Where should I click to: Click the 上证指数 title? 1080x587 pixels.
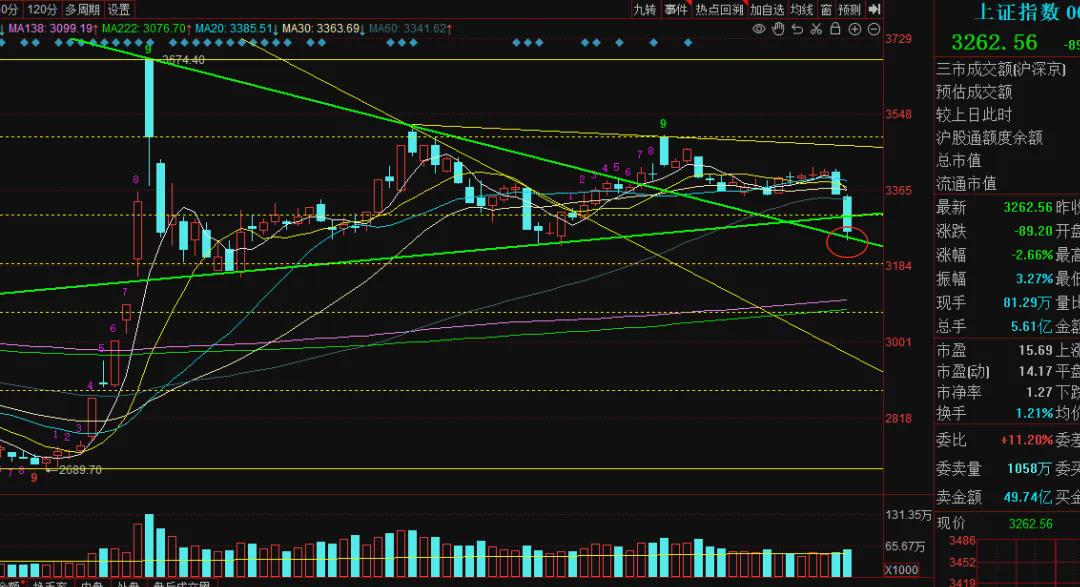tap(1017, 12)
